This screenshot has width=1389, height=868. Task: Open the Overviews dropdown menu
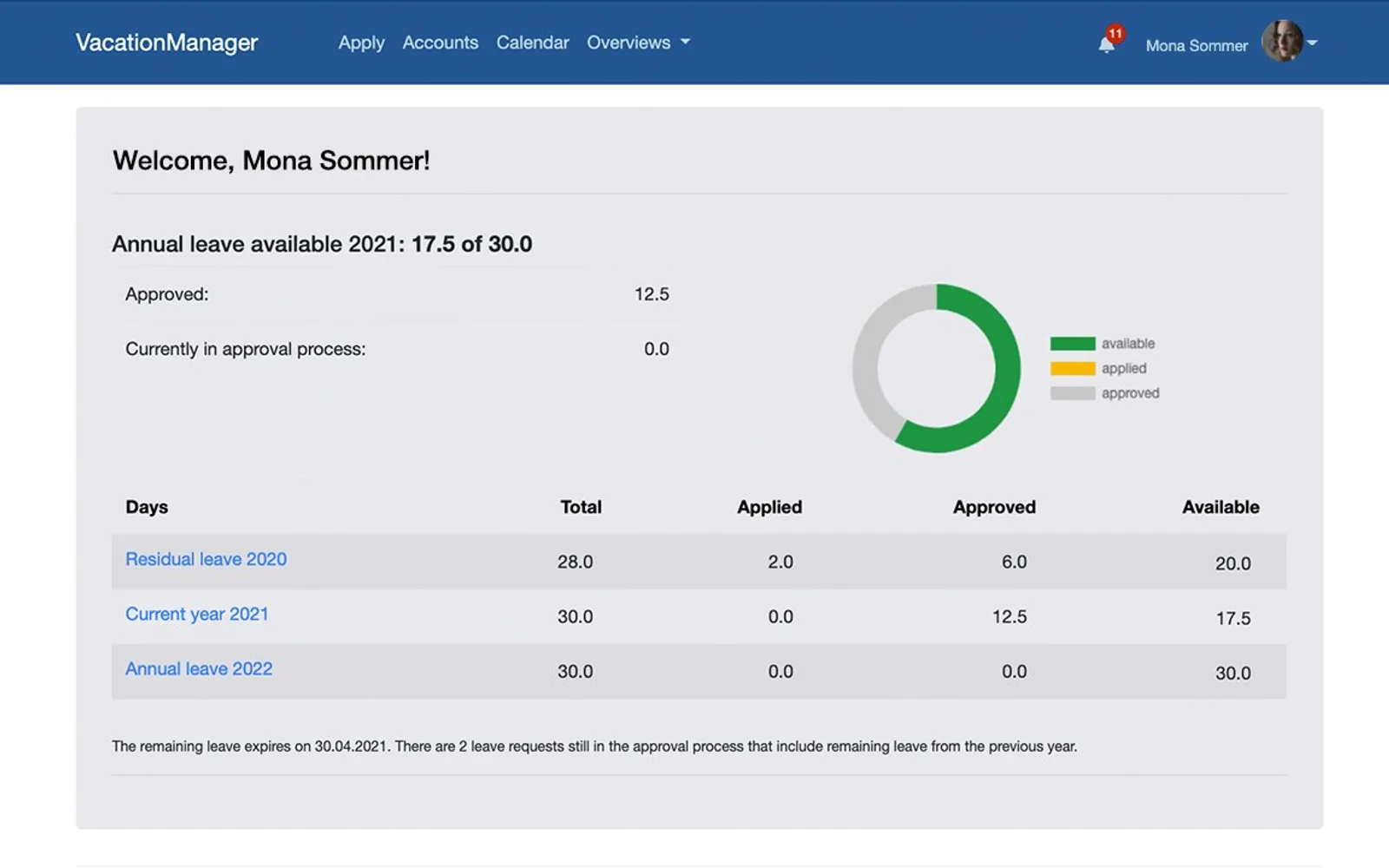[638, 43]
